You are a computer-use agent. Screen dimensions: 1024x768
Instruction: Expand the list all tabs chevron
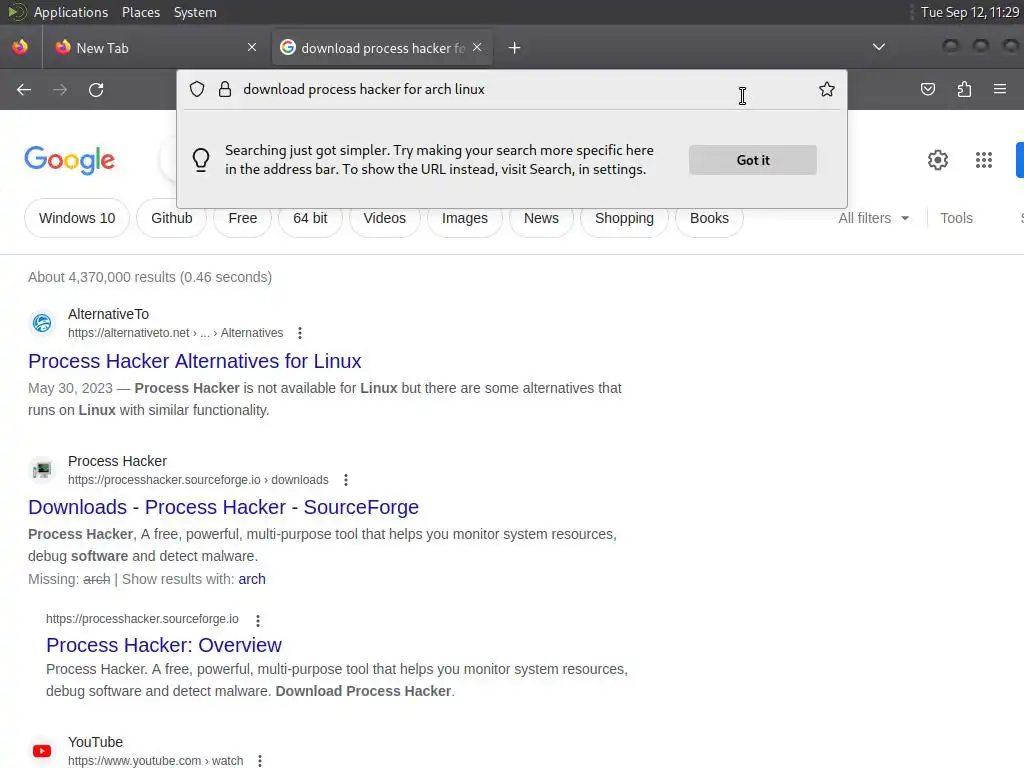(x=879, y=47)
